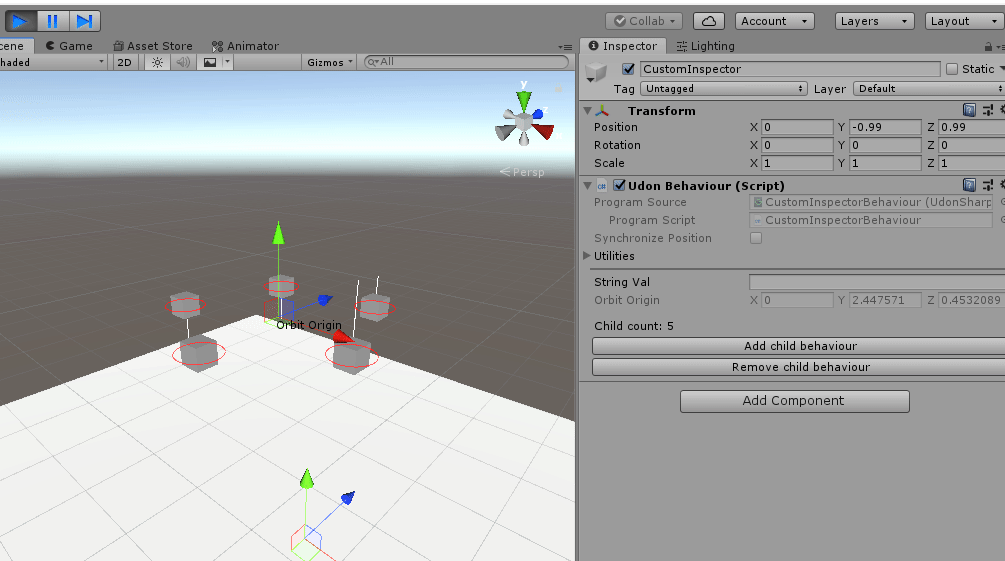This screenshot has height=561, width=1005.
Task: Switch to the Lighting tab
Action: (706, 46)
